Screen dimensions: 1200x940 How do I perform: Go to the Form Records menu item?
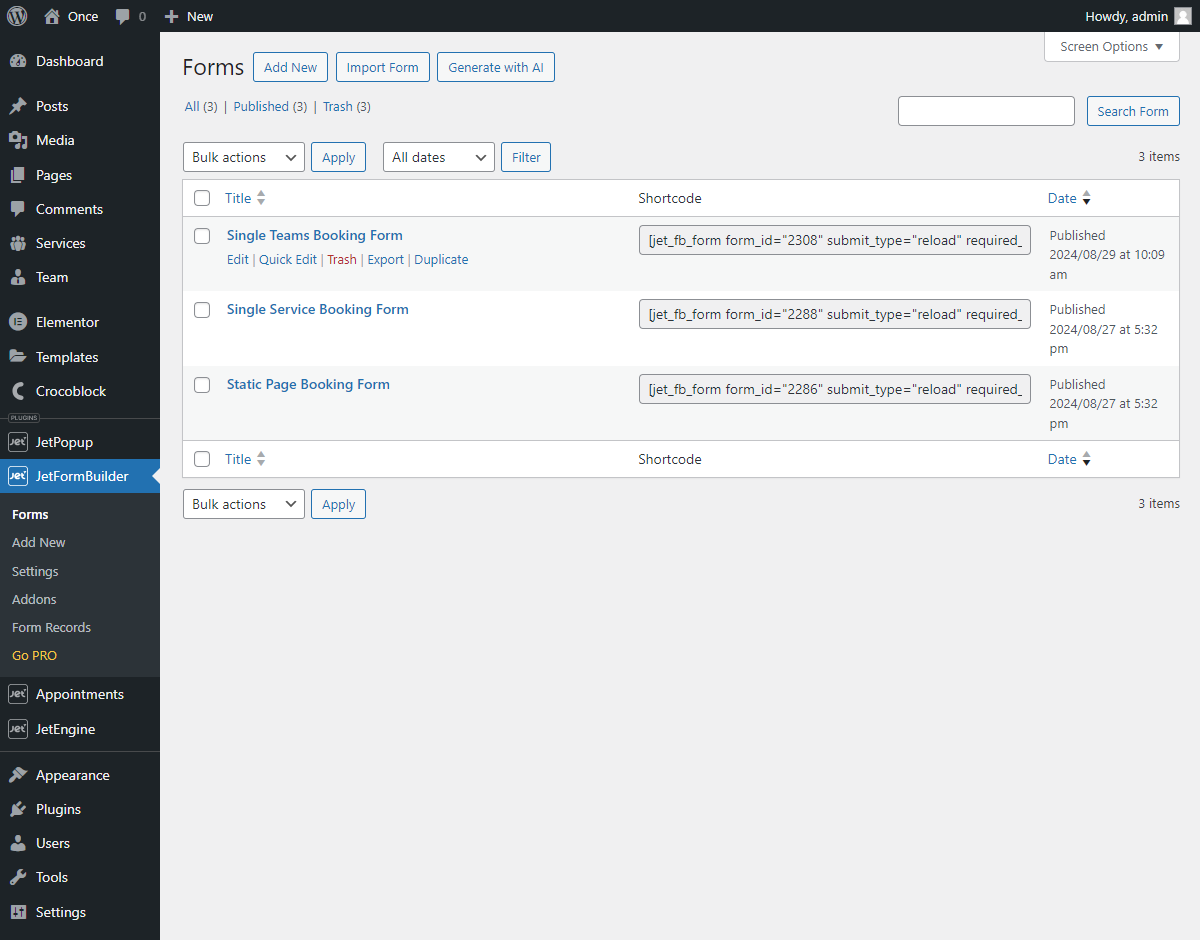[51, 627]
